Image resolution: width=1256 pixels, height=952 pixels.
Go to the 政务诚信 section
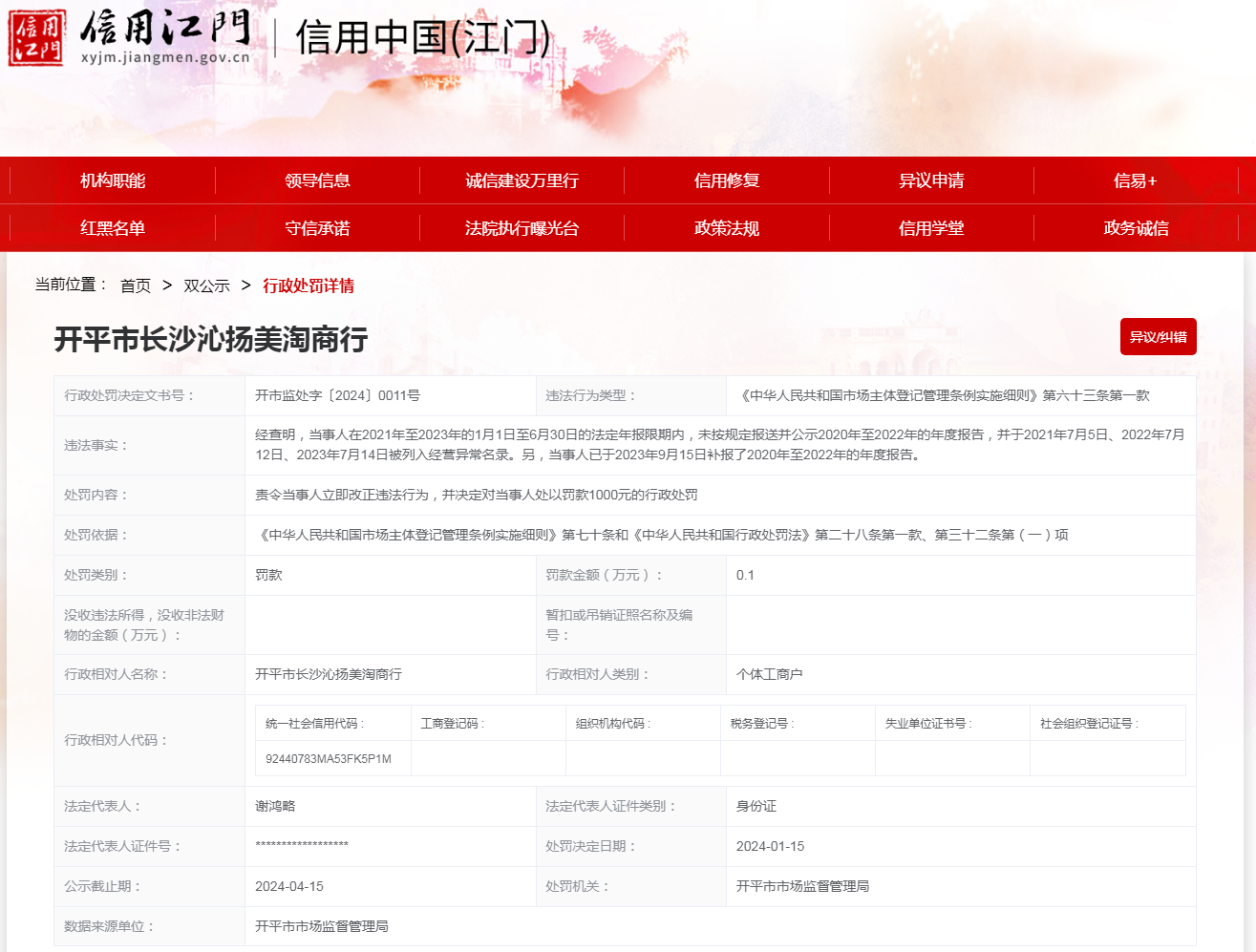(1136, 228)
